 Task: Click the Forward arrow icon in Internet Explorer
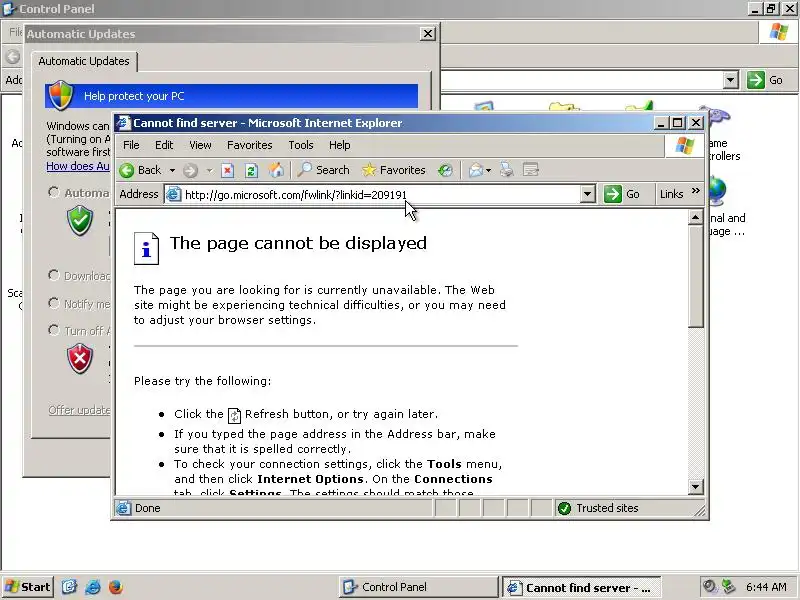(x=190, y=170)
